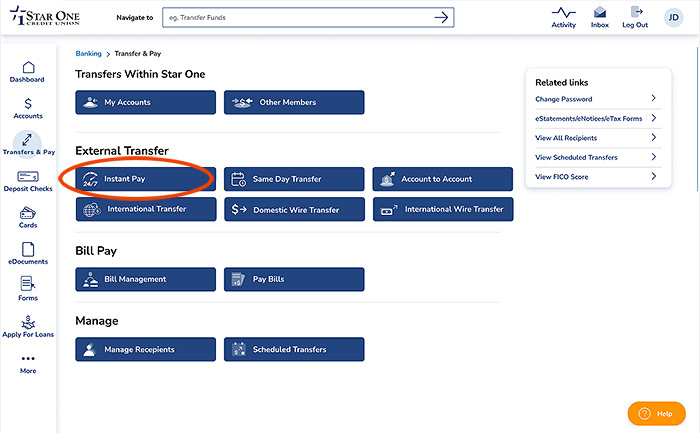
Task: Open JD profile avatar
Action: [x=674, y=18]
